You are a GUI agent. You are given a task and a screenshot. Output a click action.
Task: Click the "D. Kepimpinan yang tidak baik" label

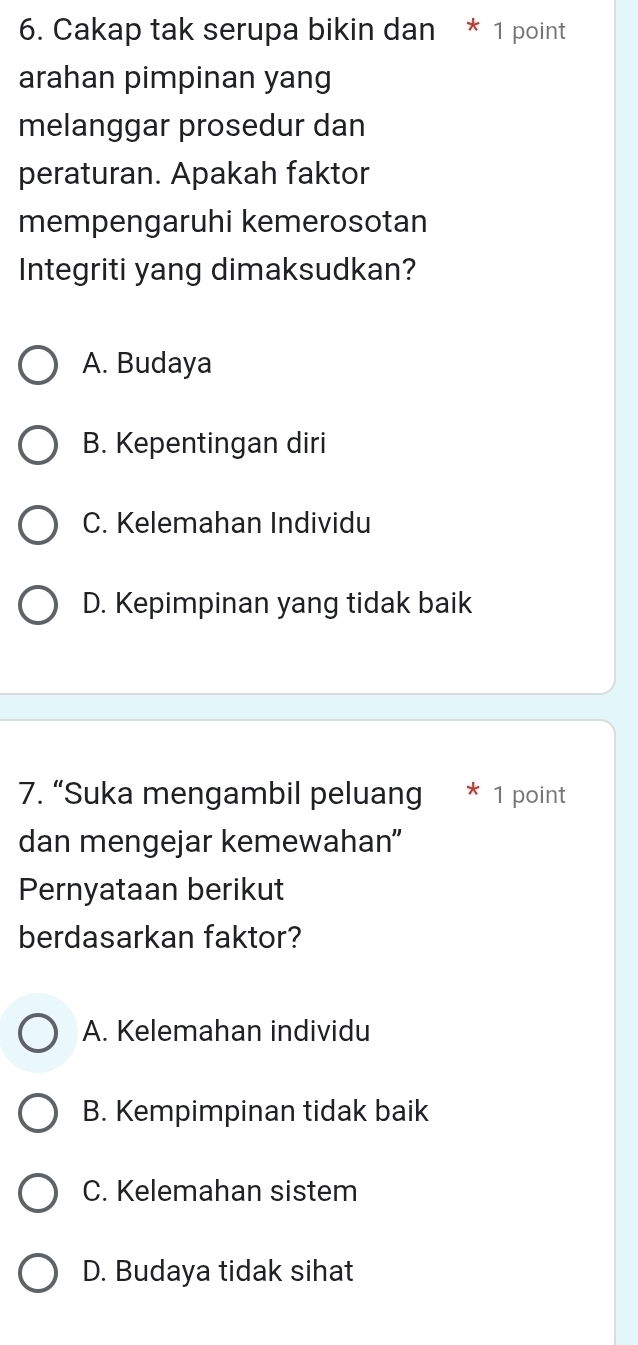click(278, 603)
